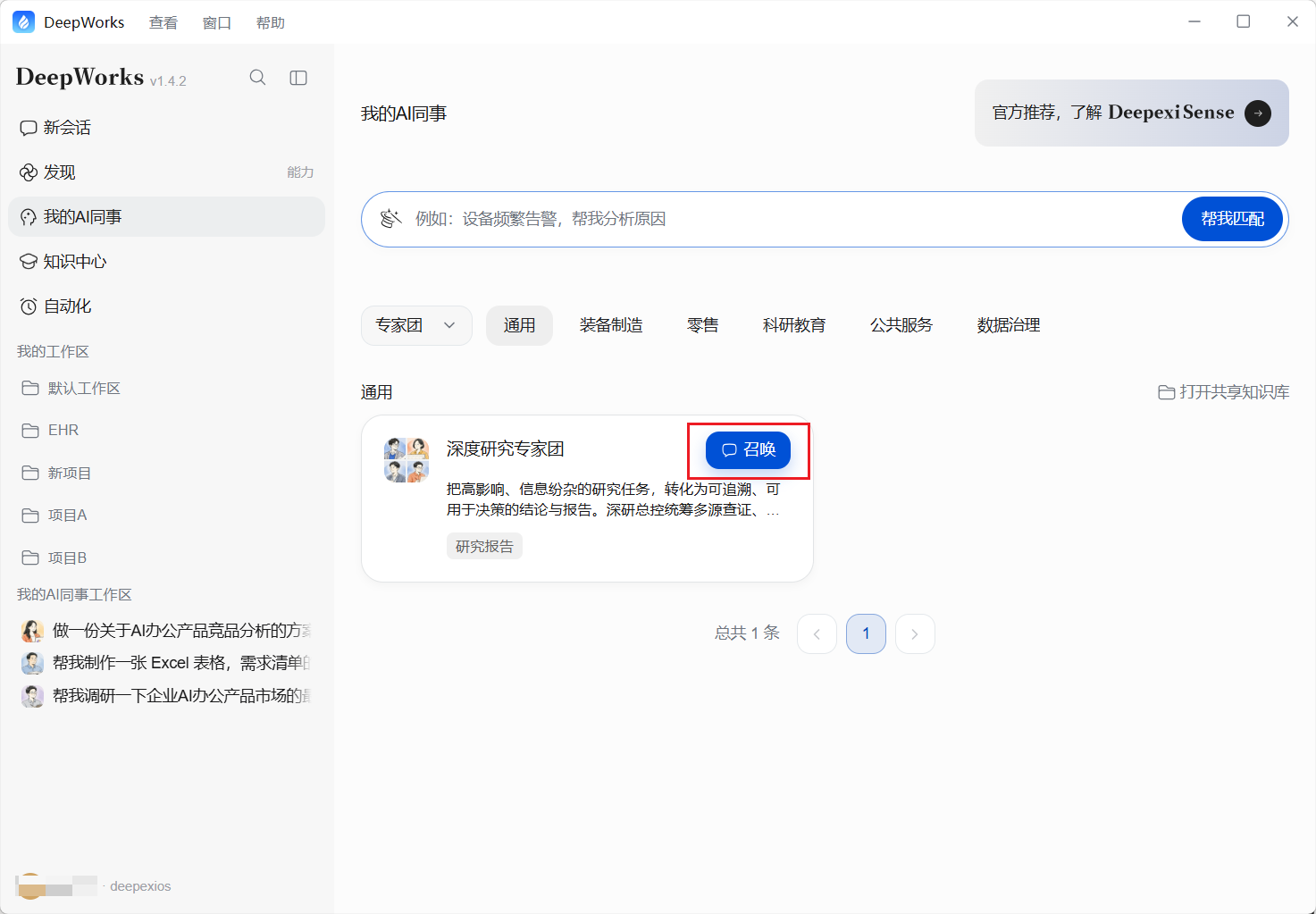
Task: Open the 窗口 menu
Action: [x=217, y=22]
